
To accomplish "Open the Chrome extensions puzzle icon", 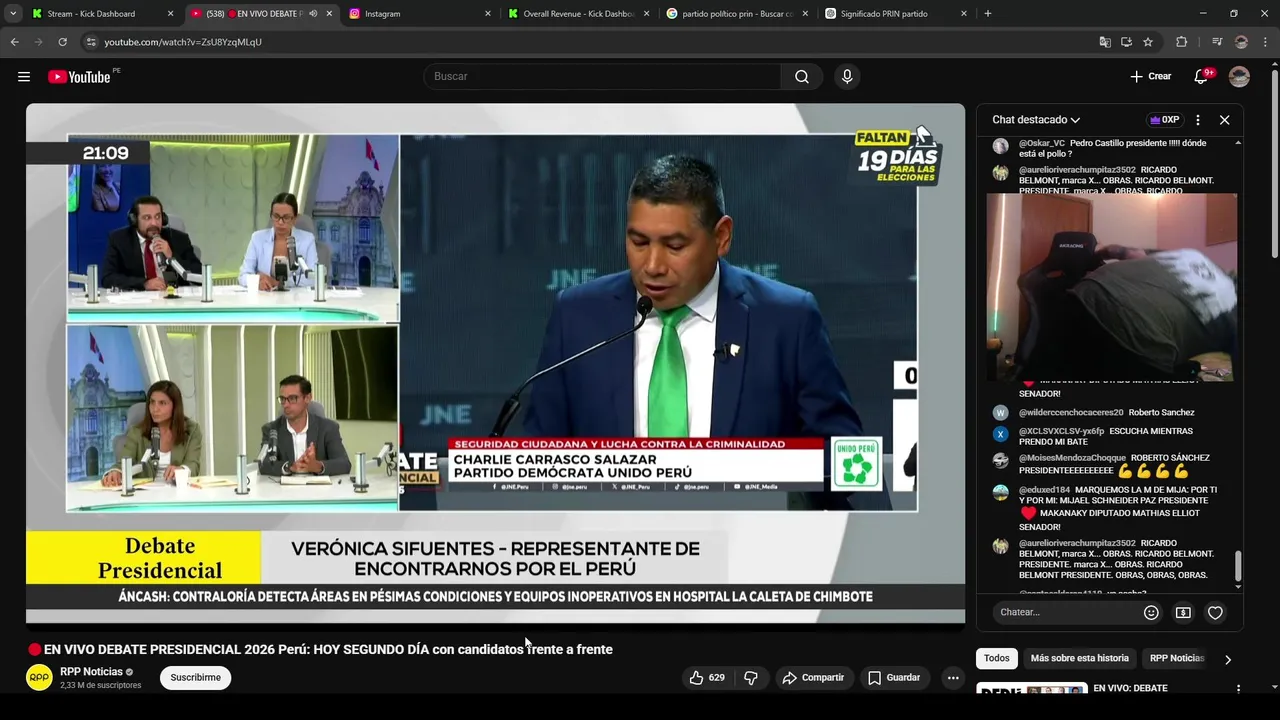I will coord(1181,42).
